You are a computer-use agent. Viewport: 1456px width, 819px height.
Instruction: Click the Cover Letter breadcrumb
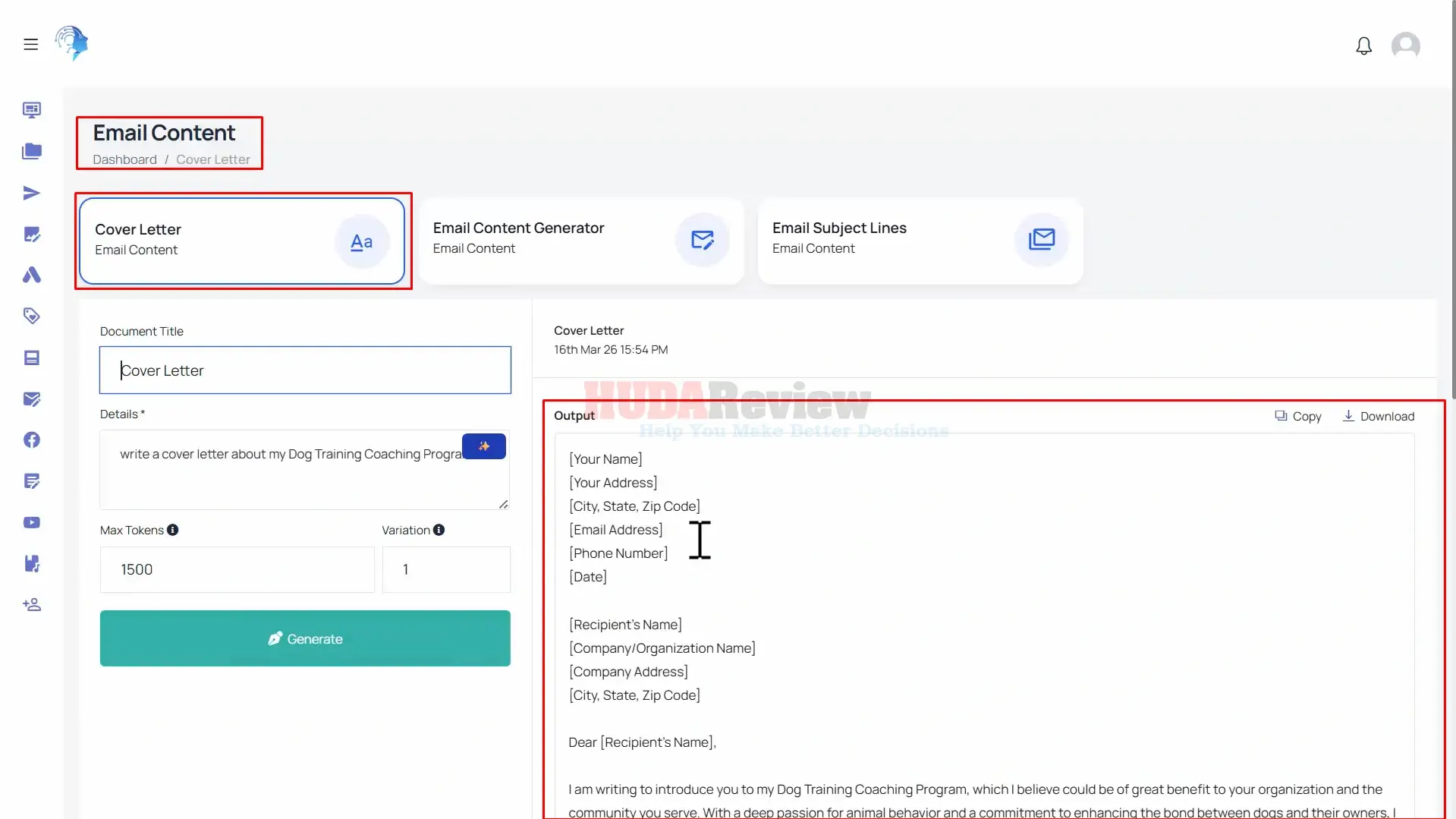click(x=213, y=159)
